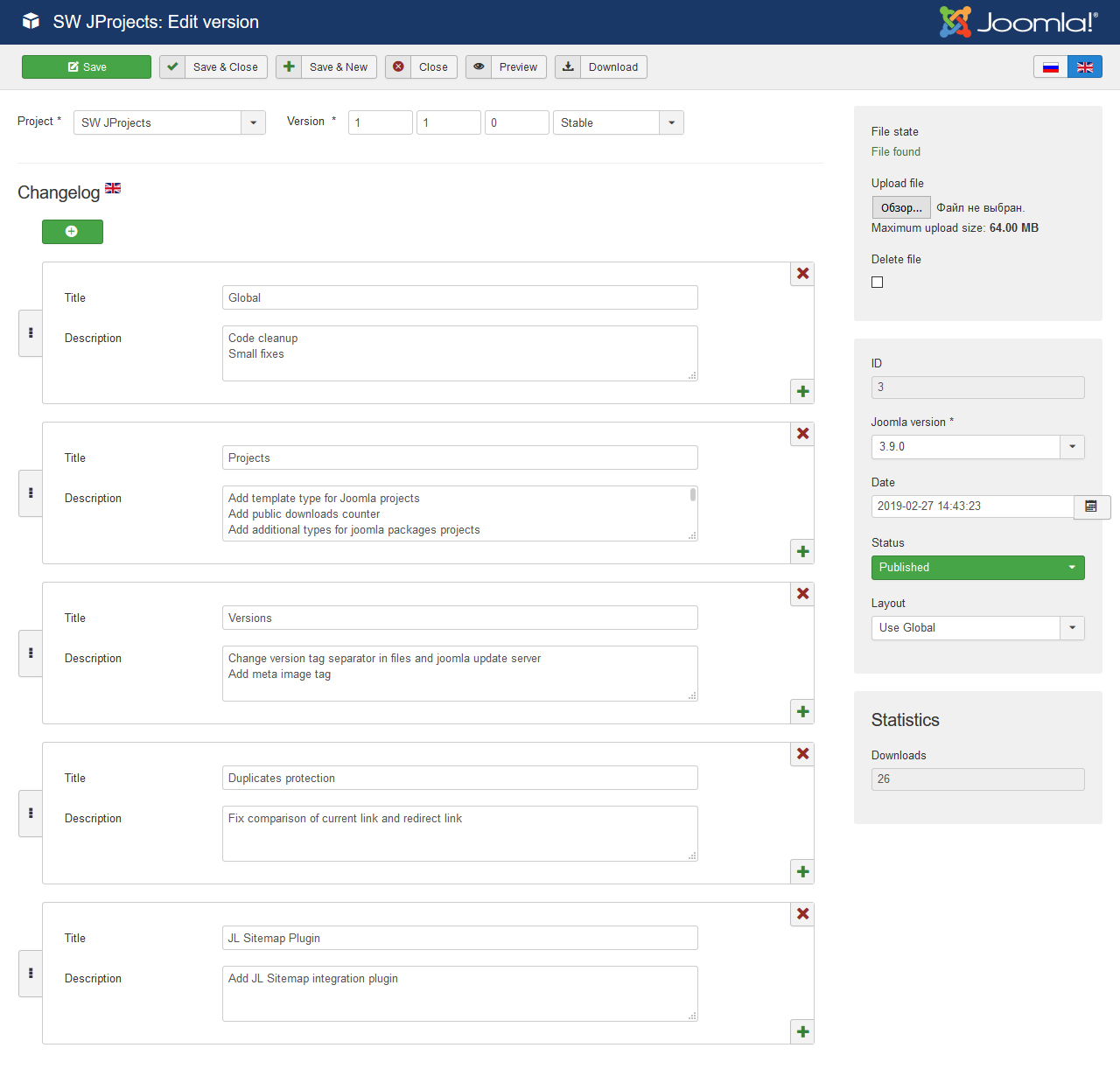Click the ID field showing 3
Viewport: 1120px width, 1069px height.
[x=978, y=388]
